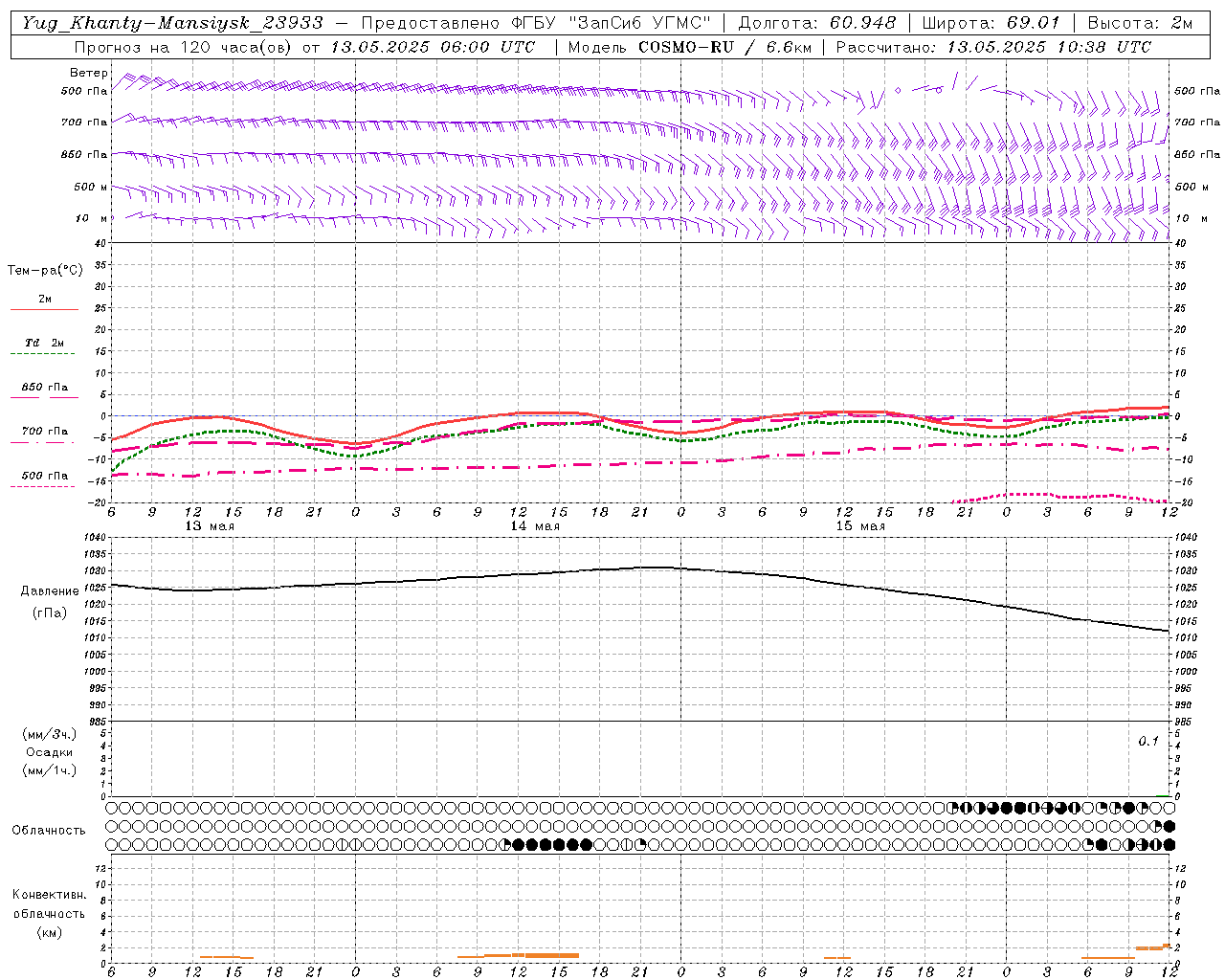Viewport: 1225px width, 980px height.
Task: Click the Давление pressure panel label
Action: click(50, 591)
